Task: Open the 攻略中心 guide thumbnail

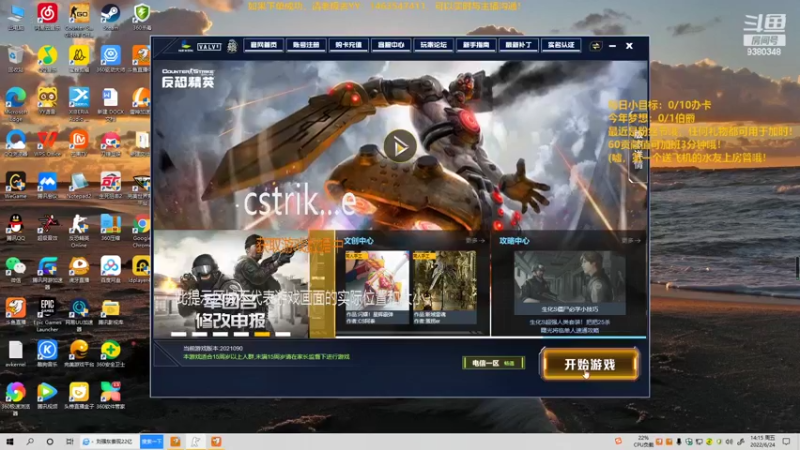Action: point(570,282)
